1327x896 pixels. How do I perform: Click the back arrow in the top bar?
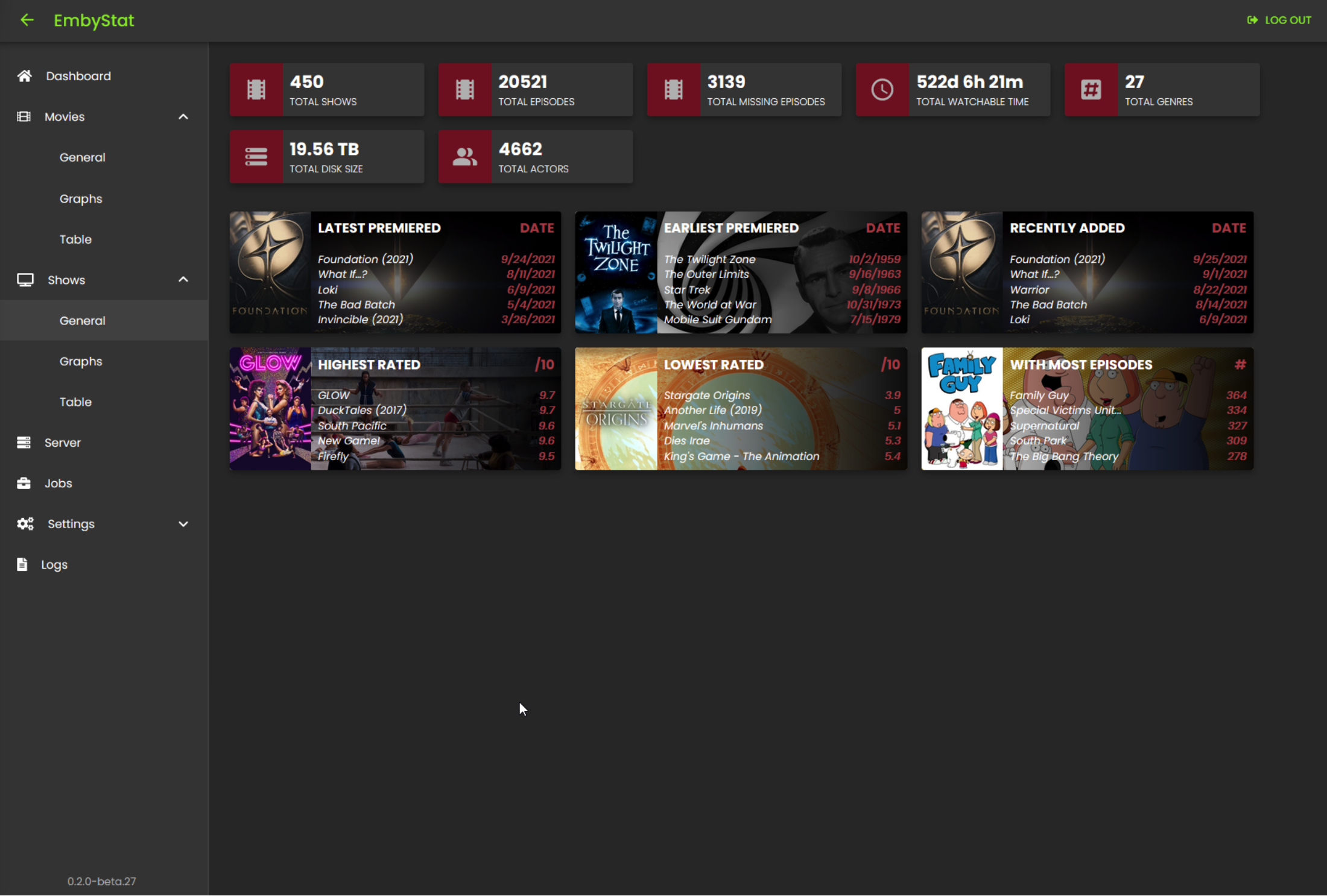click(x=27, y=20)
